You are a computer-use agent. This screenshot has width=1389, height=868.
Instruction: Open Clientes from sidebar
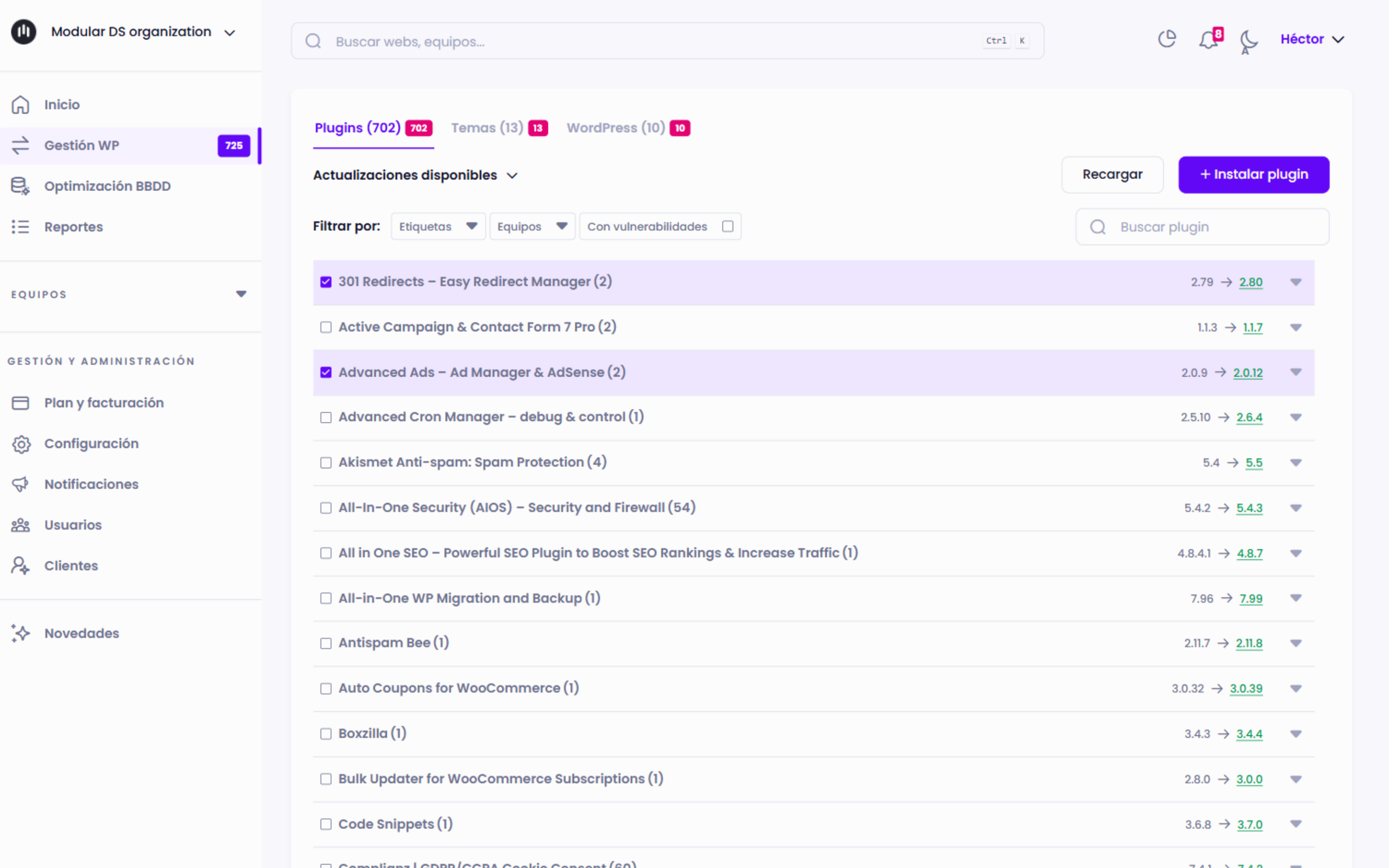(x=70, y=566)
